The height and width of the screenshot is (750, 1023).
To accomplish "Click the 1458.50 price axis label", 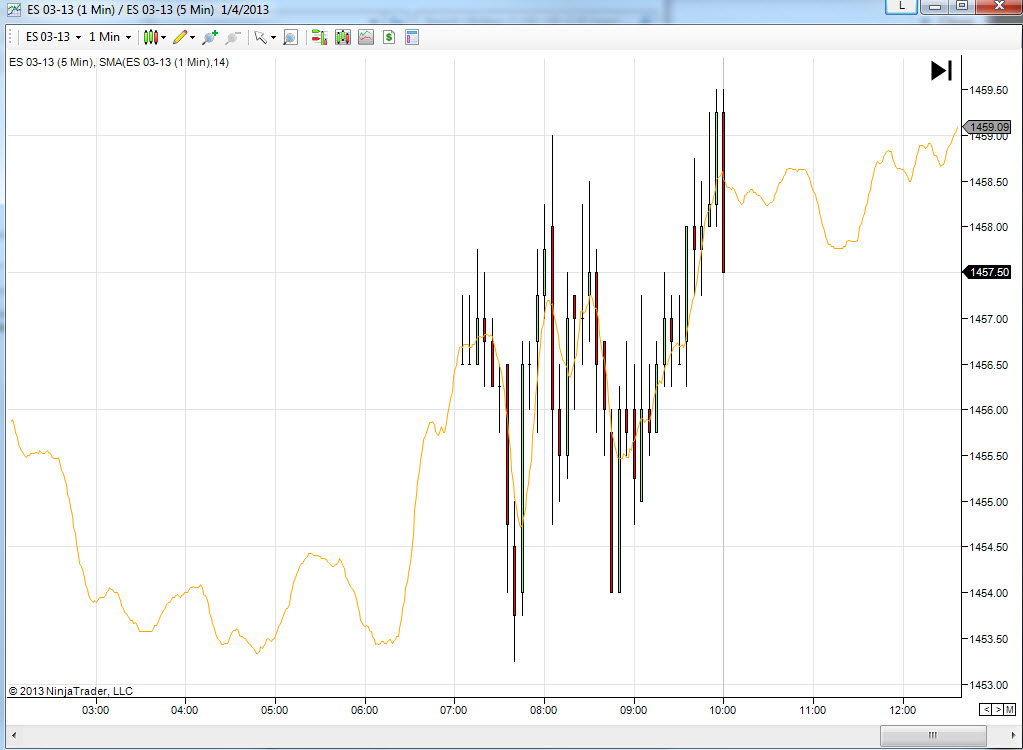I will tap(988, 182).
